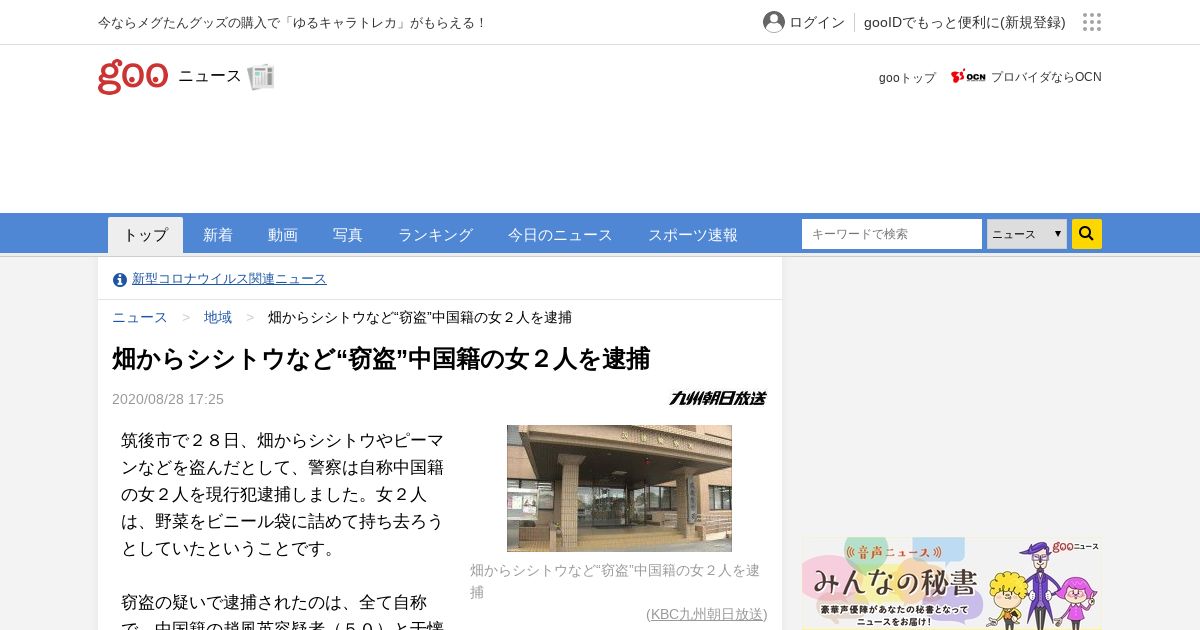This screenshot has height=630, width=1200.
Task: Open the 新型コロナウイルス関連ニュース link
Action: coord(229,279)
